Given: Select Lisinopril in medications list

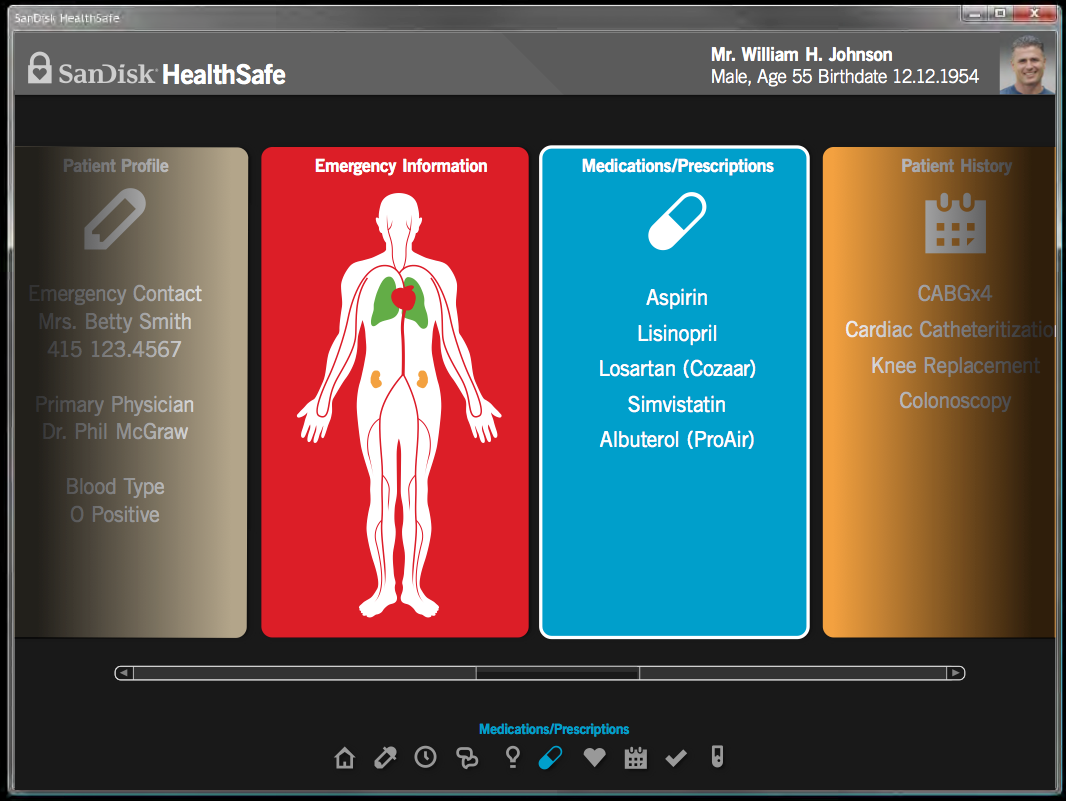Looking at the screenshot, I should [677, 333].
